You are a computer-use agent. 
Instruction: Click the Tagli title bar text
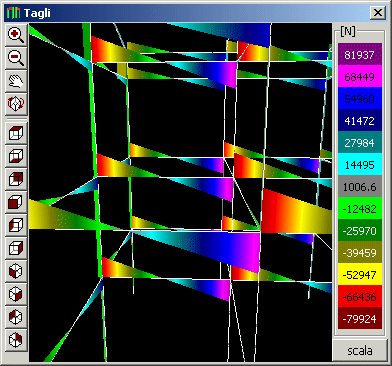[x=37, y=13]
